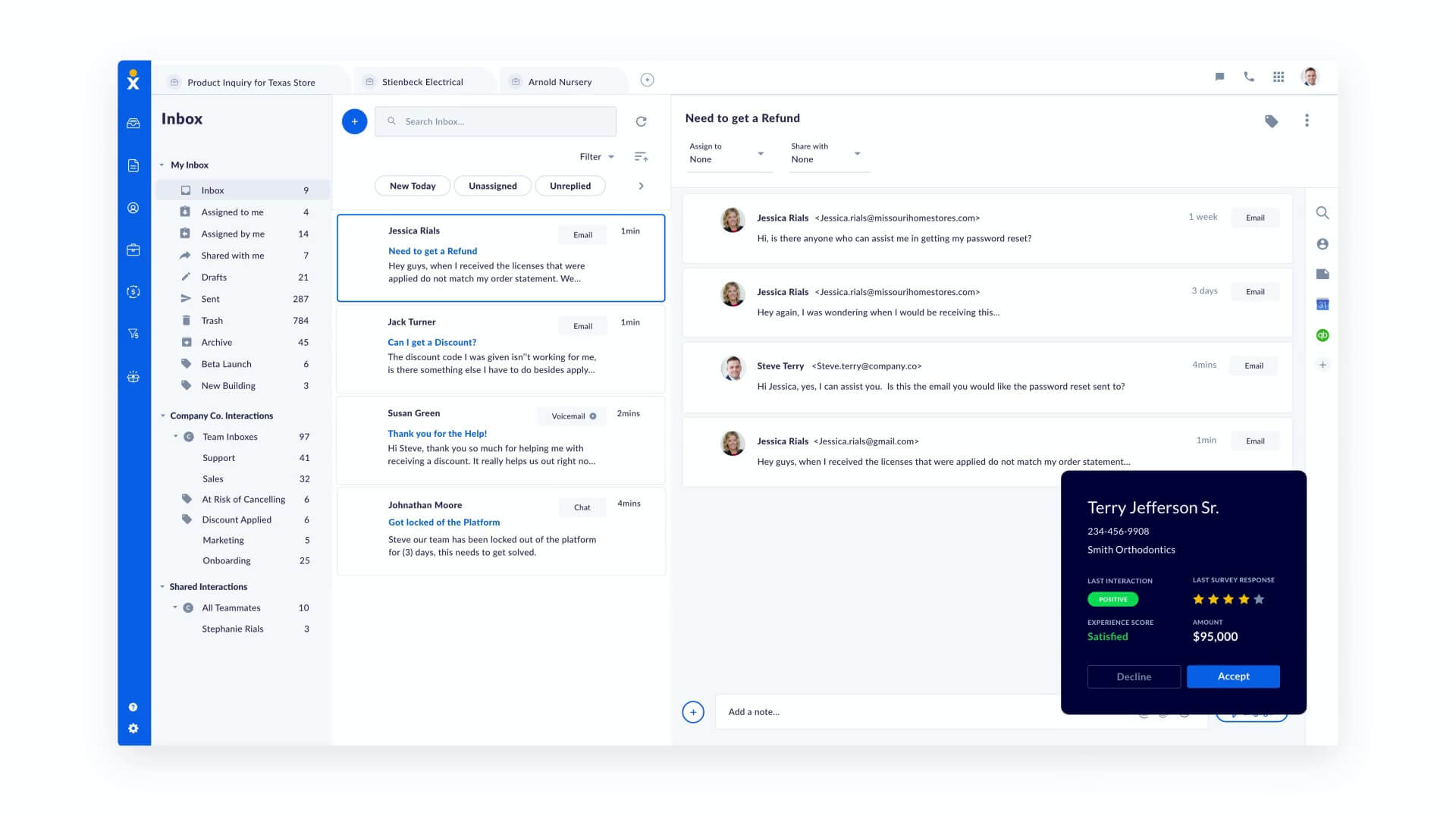Viewport: 1456px width, 819px height.
Task: Select the Support team inbox
Action: 218,458
